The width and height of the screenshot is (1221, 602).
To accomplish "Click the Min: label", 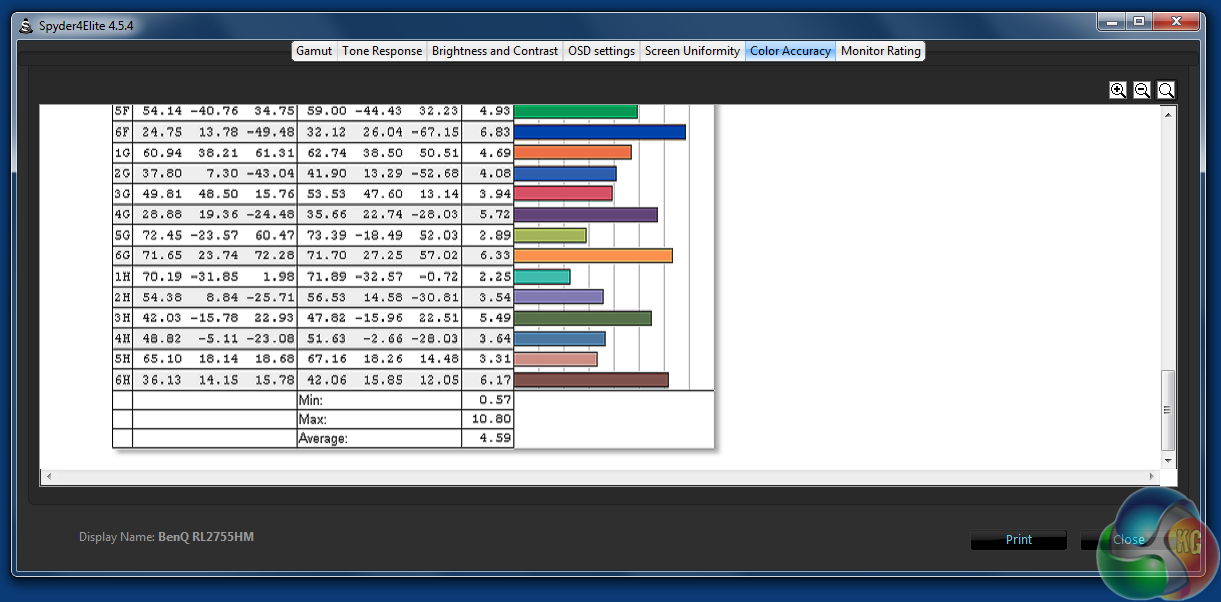I will coord(310,399).
